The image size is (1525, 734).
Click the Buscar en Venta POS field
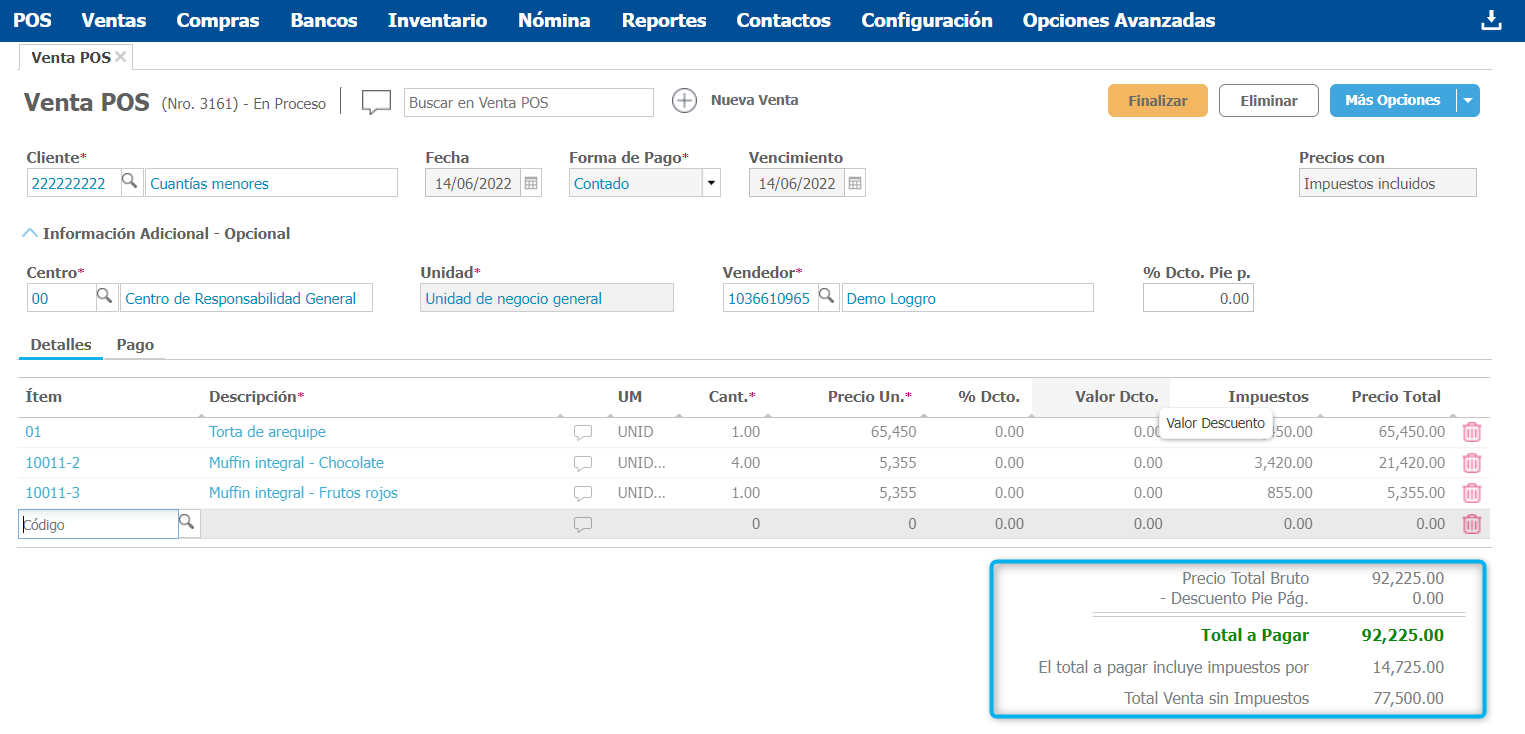(x=528, y=102)
